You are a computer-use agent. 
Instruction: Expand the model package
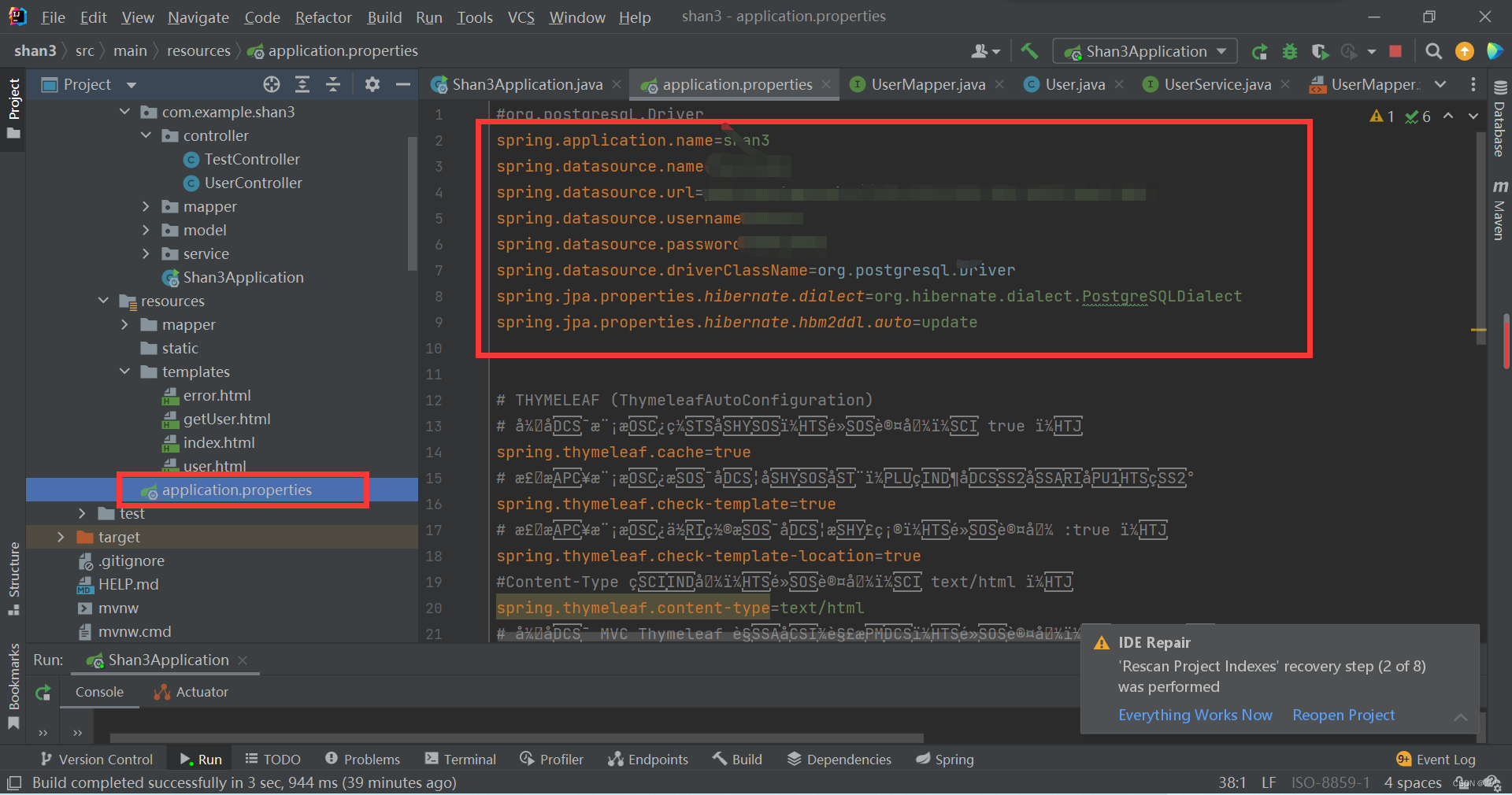coord(146,230)
